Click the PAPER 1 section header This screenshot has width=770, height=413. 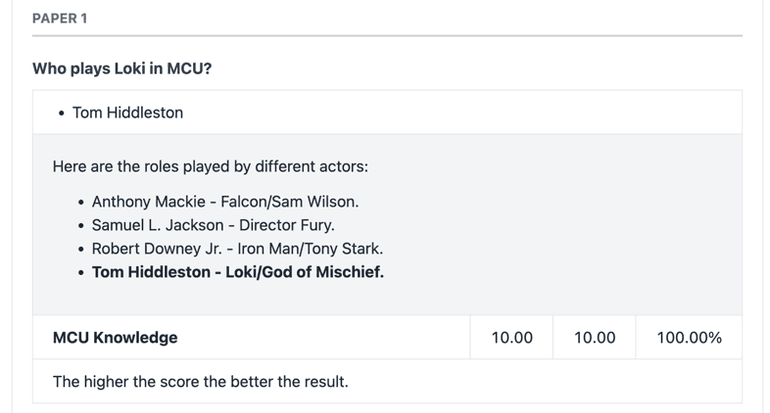(x=59, y=19)
